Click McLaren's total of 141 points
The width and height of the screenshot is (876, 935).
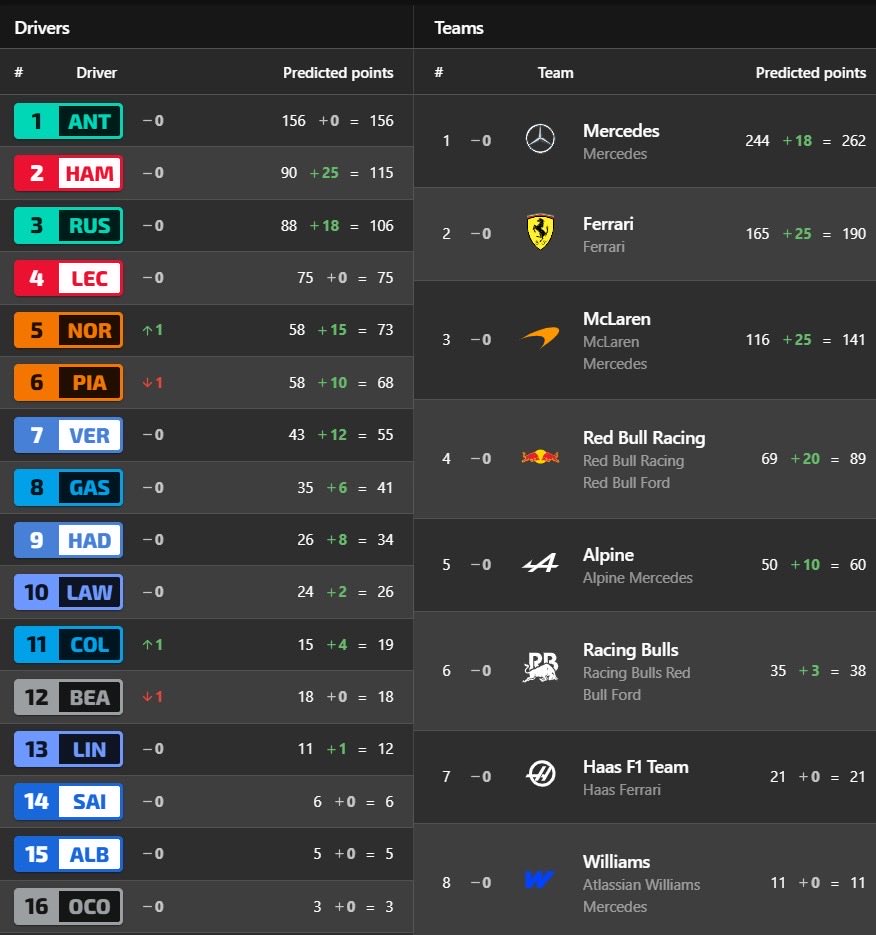click(x=853, y=340)
